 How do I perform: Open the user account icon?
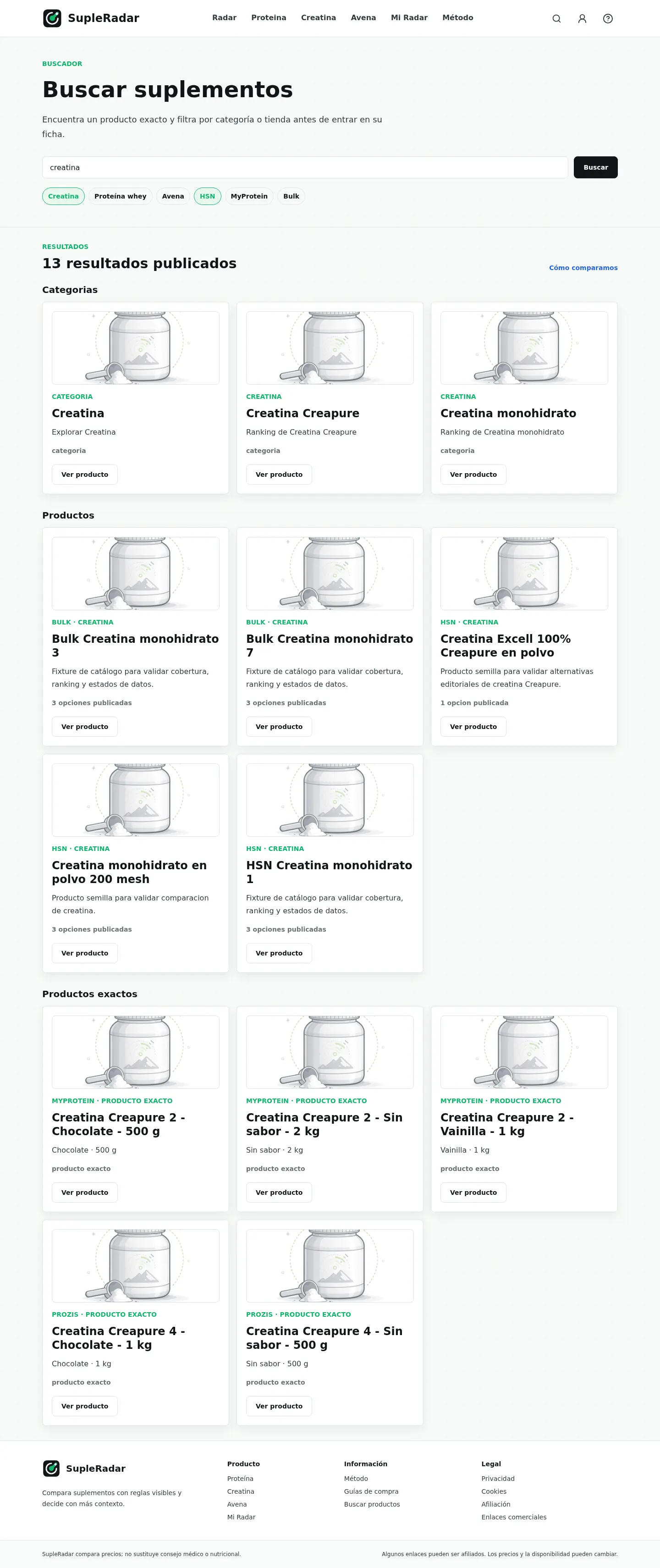pyautogui.click(x=582, y=19)
